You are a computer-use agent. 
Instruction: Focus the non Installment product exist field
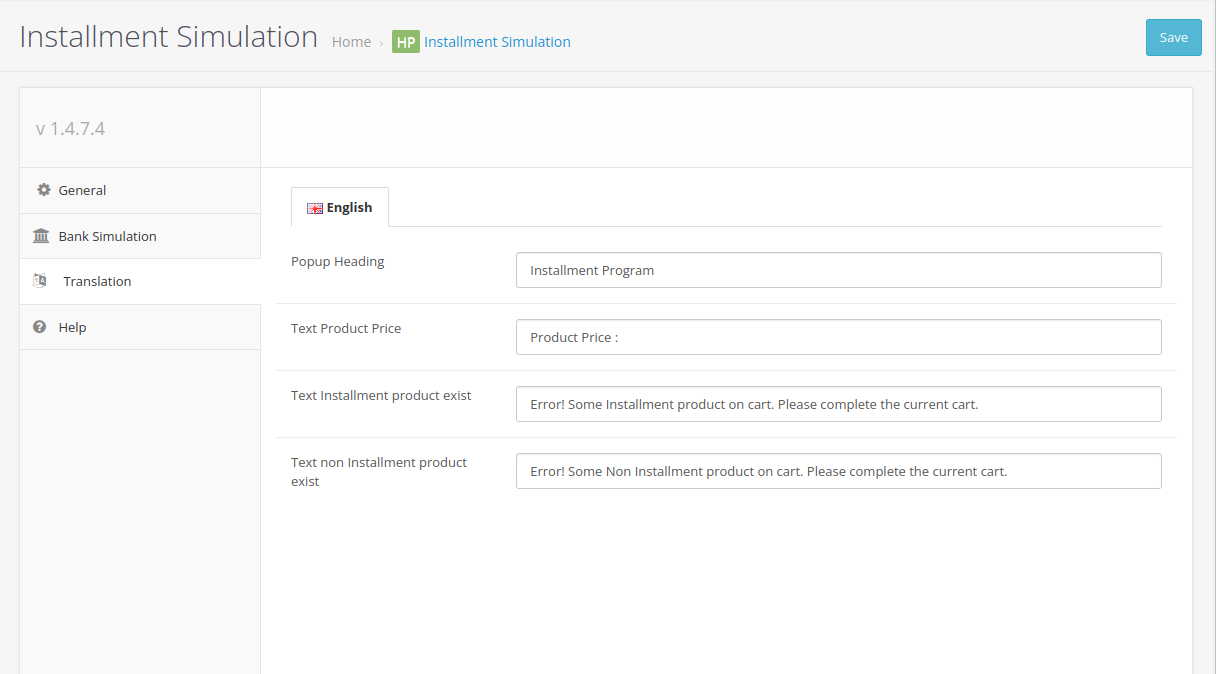(838, 471)
